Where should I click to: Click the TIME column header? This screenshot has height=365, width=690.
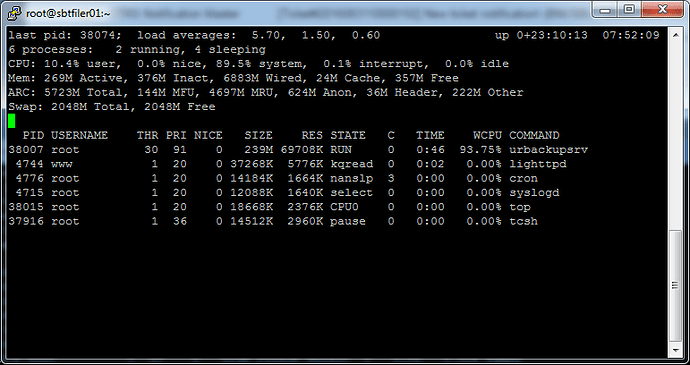[x=430, y=135]
